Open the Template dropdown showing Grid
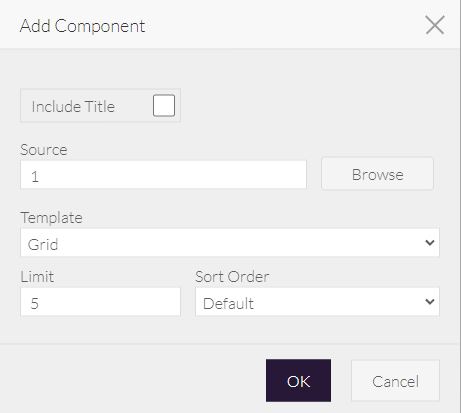The width and height of the screenshot is (461, 413). point(230,243)
